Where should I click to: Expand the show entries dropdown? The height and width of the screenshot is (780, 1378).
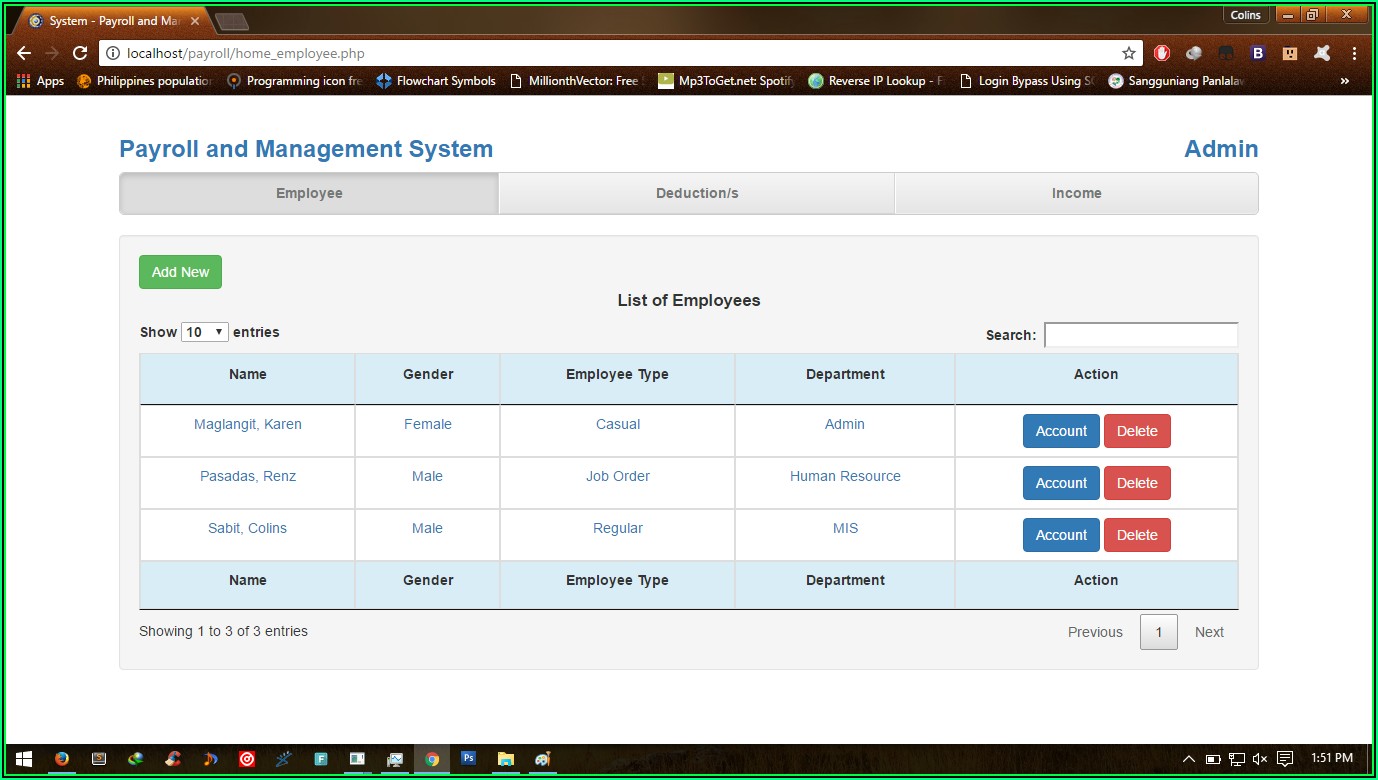(x=205, y=332)
